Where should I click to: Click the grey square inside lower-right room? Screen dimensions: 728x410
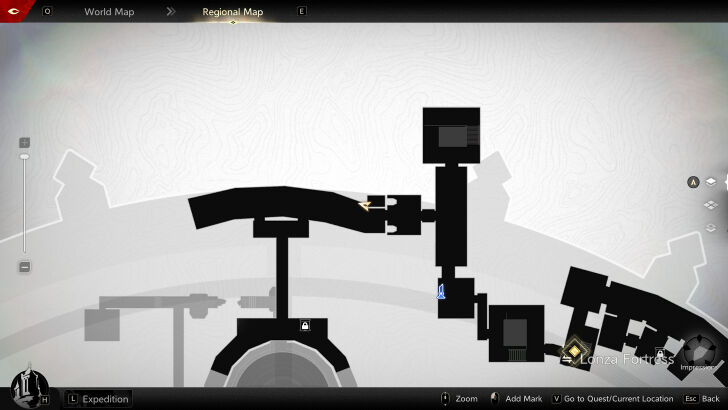coord(515,332)
